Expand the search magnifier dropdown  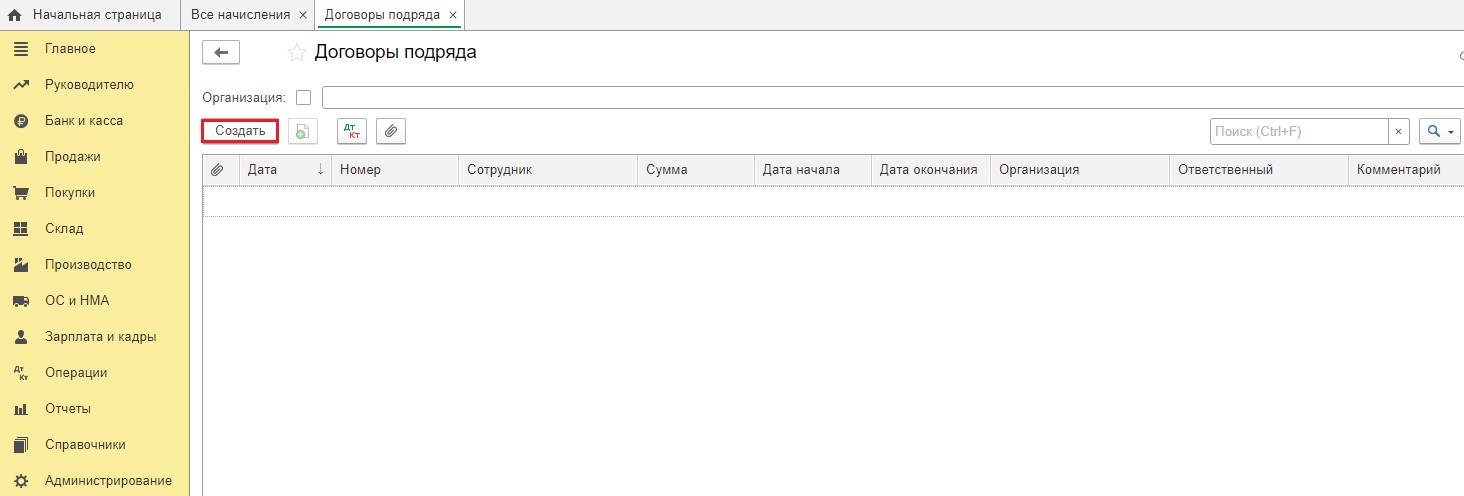click(1439, 131)
